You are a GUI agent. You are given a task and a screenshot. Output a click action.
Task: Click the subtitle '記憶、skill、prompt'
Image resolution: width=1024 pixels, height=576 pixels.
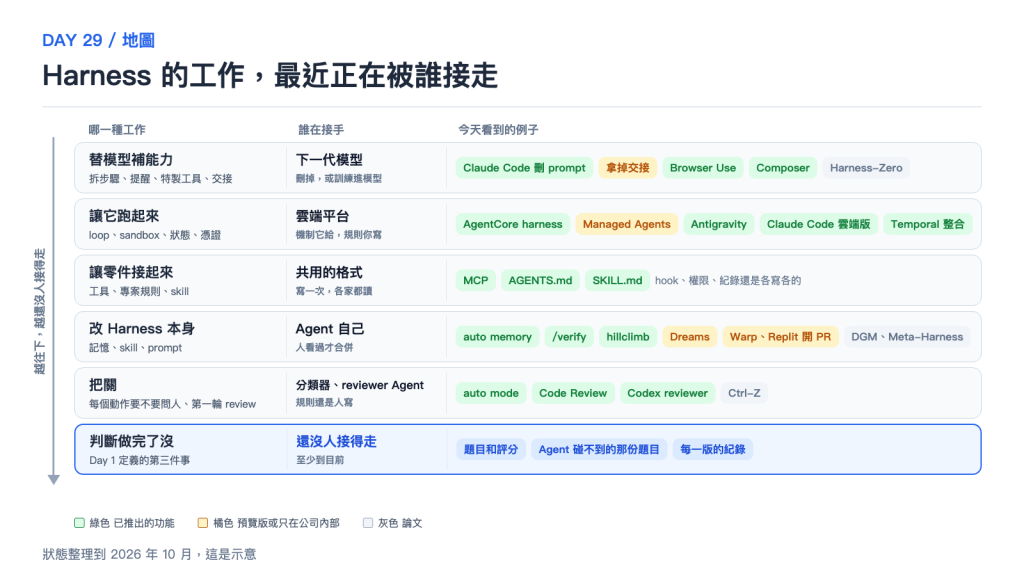click(135, 348)
